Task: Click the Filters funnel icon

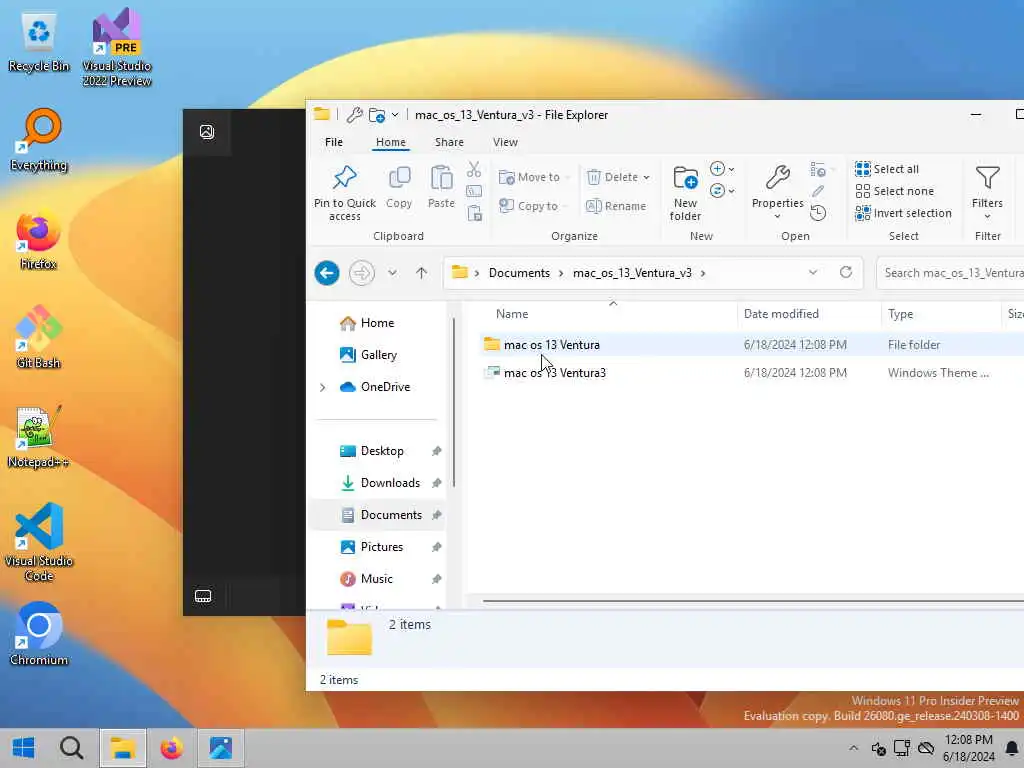Action: click(987, 178)
